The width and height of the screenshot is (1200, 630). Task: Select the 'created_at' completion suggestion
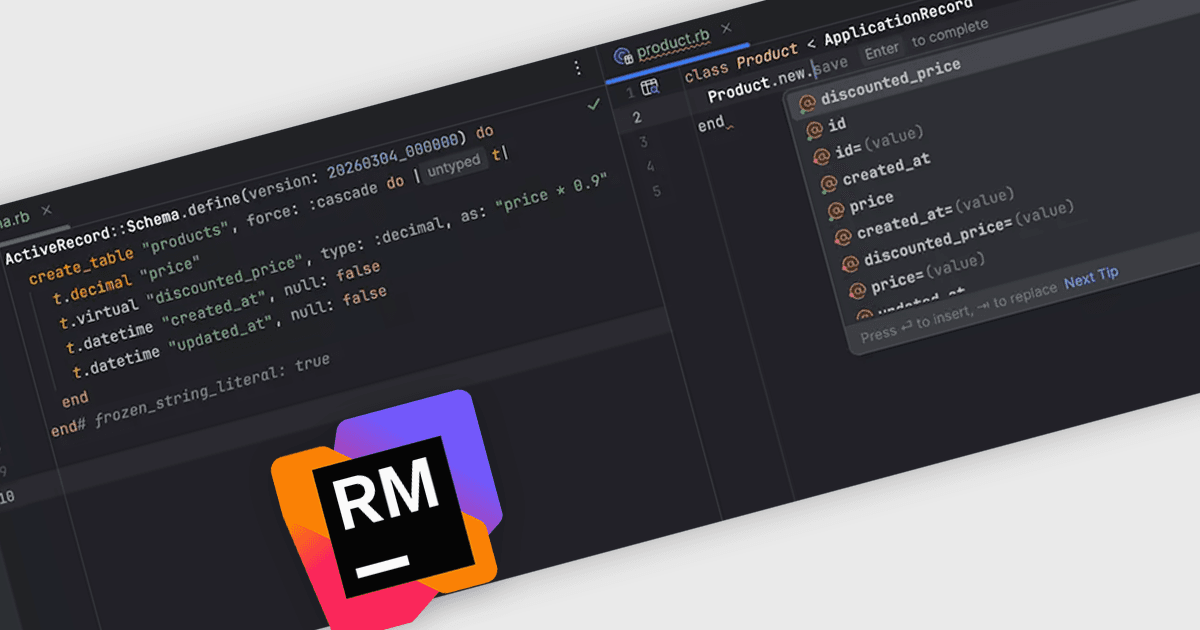tap(887, 169)
